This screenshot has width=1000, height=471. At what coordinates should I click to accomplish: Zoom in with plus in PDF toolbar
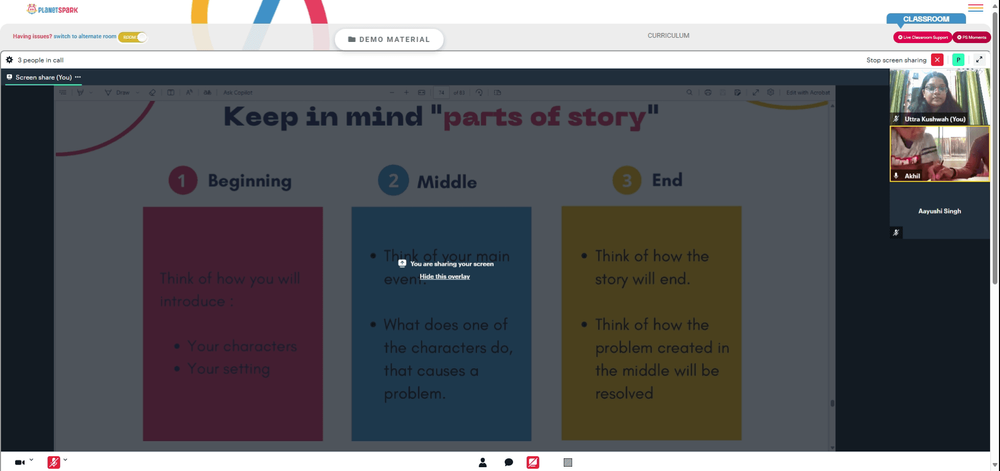click(x=406, y=92)
